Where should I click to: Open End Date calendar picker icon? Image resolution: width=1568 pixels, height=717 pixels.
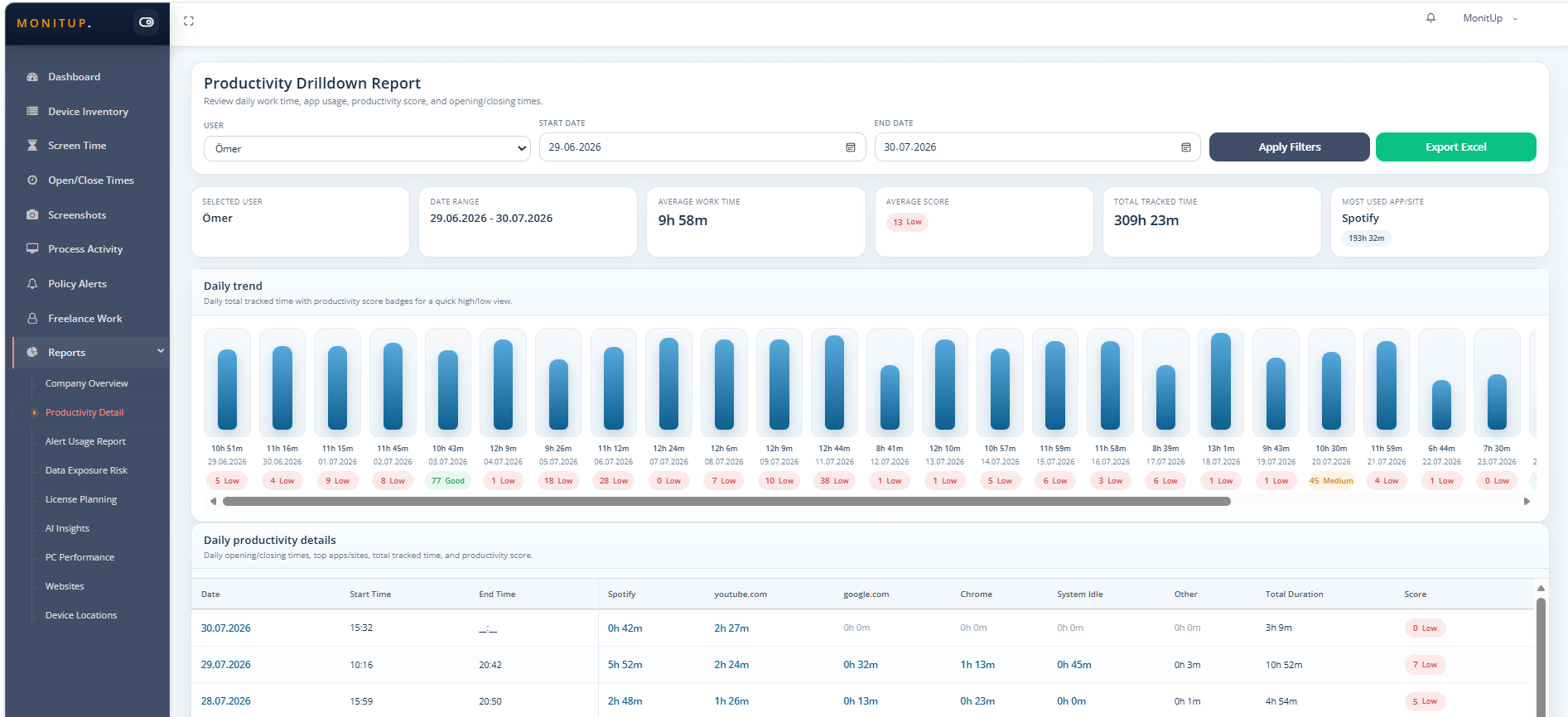point(1186,147)
